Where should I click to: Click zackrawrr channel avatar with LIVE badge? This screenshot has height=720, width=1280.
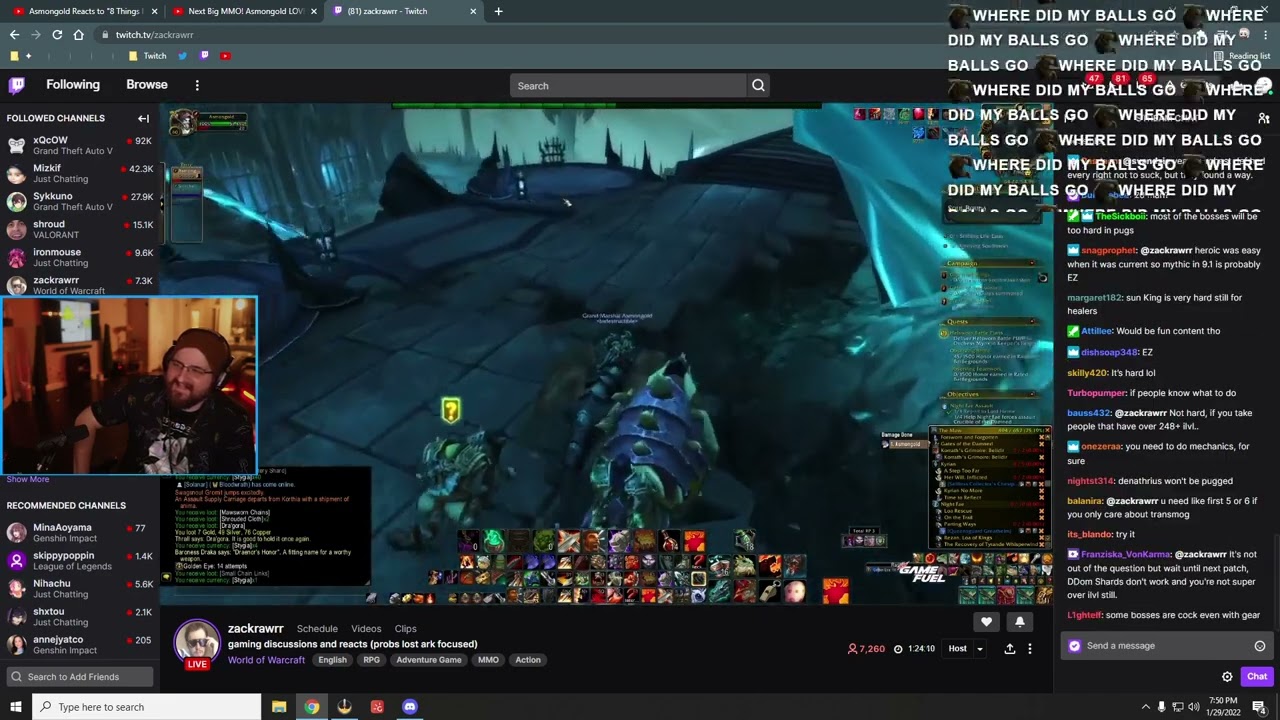pos(197,645)
